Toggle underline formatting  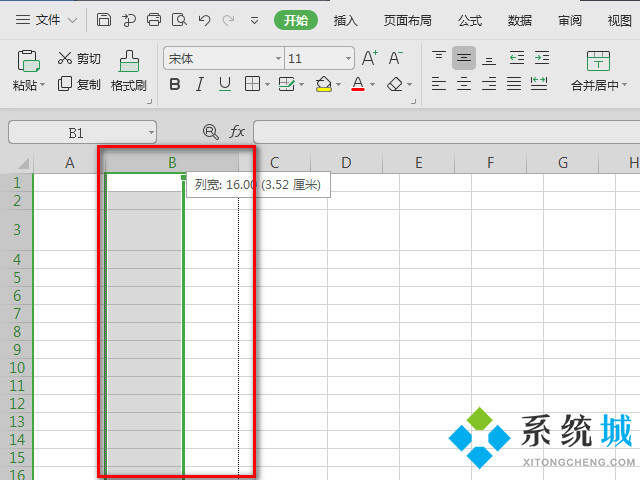(x=225, y=84)
